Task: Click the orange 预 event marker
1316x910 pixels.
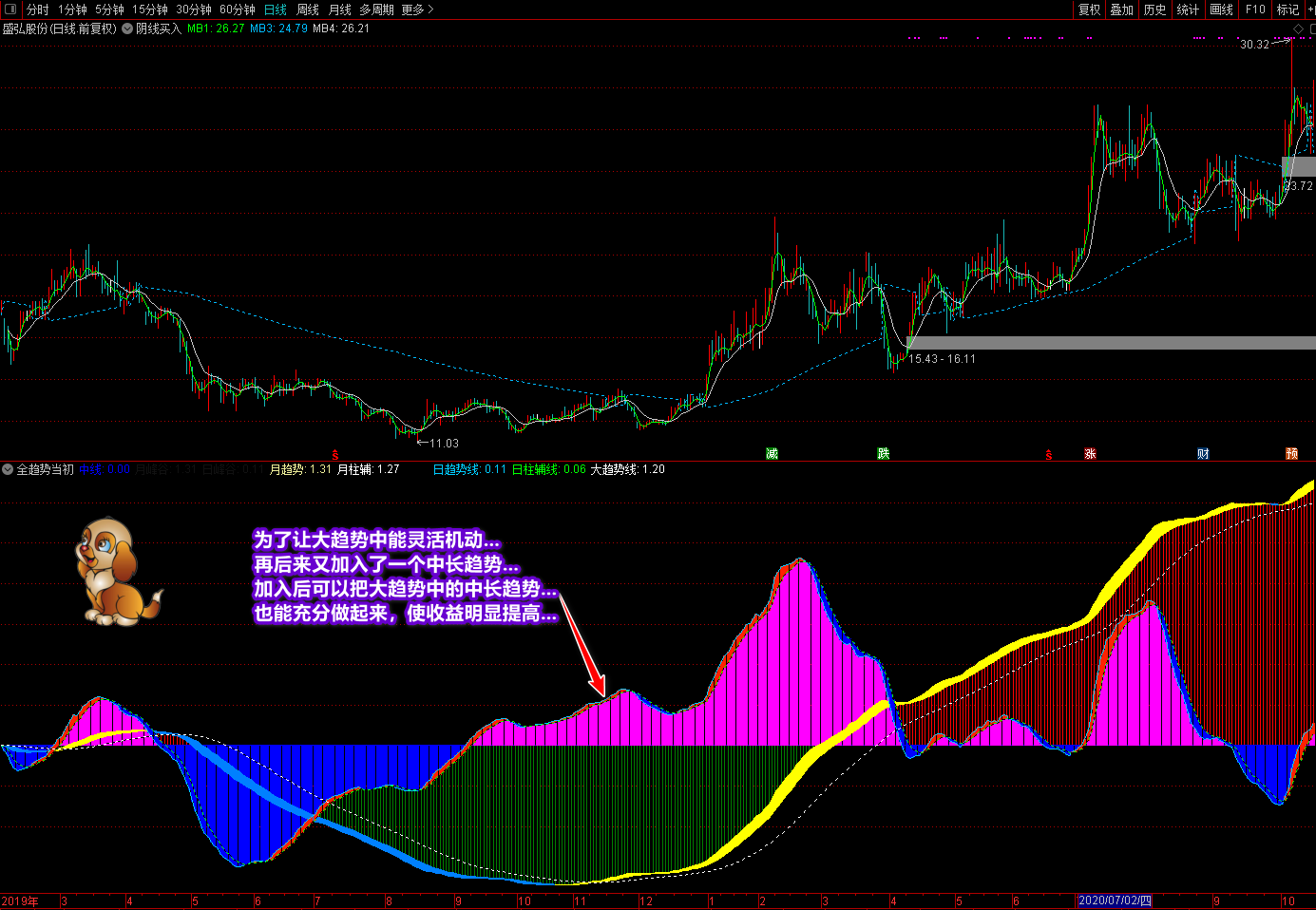Action: (x=1291, y=454)
